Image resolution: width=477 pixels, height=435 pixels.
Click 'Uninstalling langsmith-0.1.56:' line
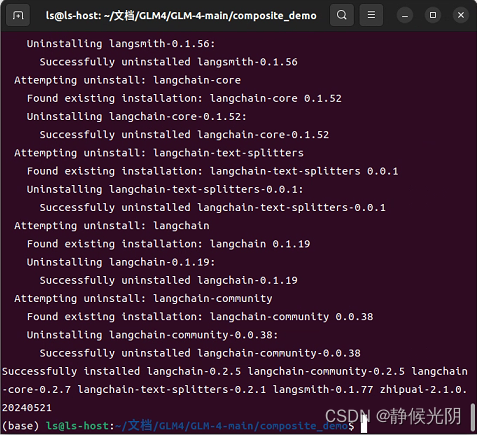coord(121,44)
